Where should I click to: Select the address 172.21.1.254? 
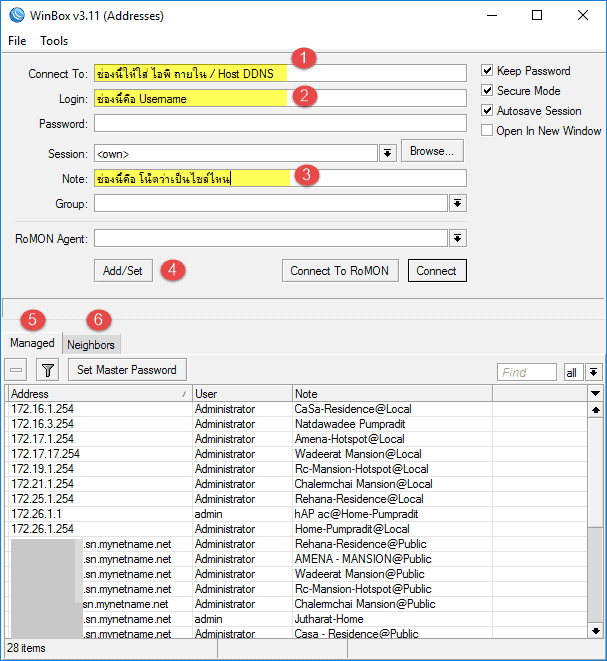pyautogui.click(x=43, y=484)
